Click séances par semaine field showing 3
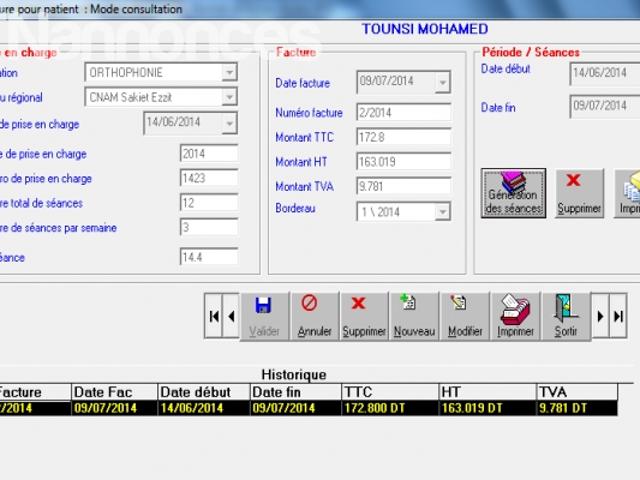Viewport: 640px width, 480px height. coord(209,227)
